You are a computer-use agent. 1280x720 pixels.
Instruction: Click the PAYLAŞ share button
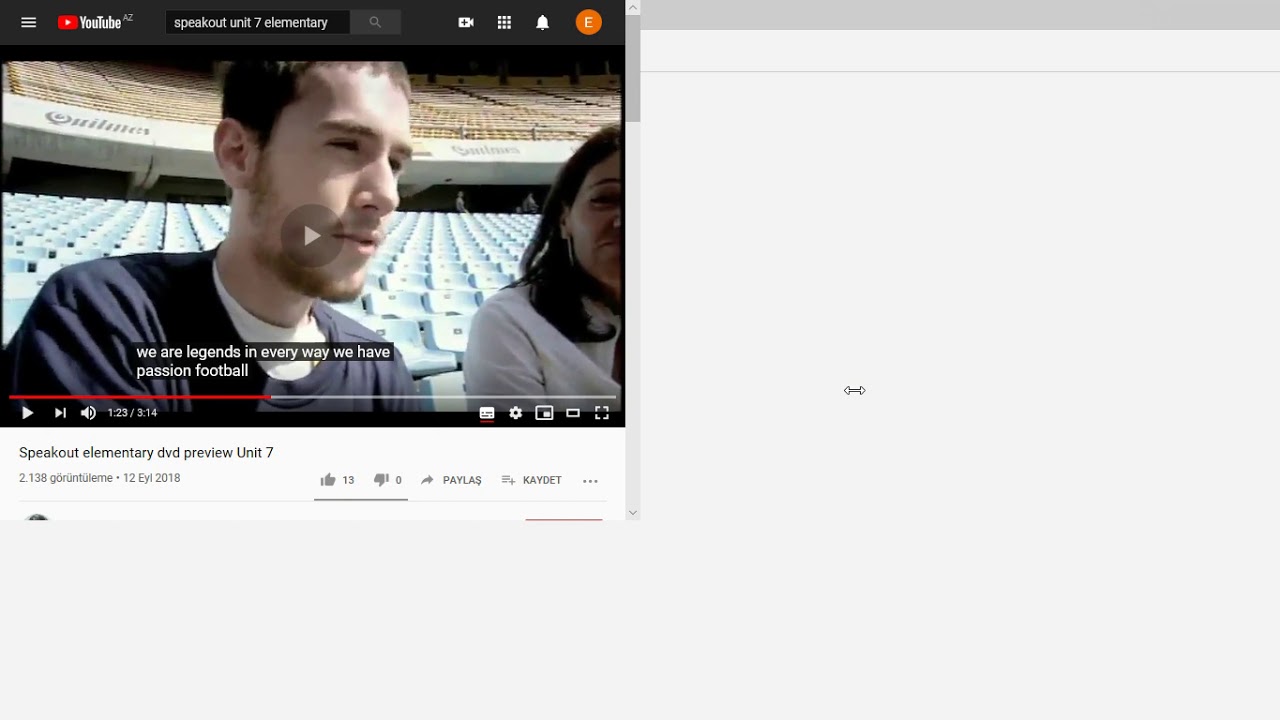[x=452, y=480]
